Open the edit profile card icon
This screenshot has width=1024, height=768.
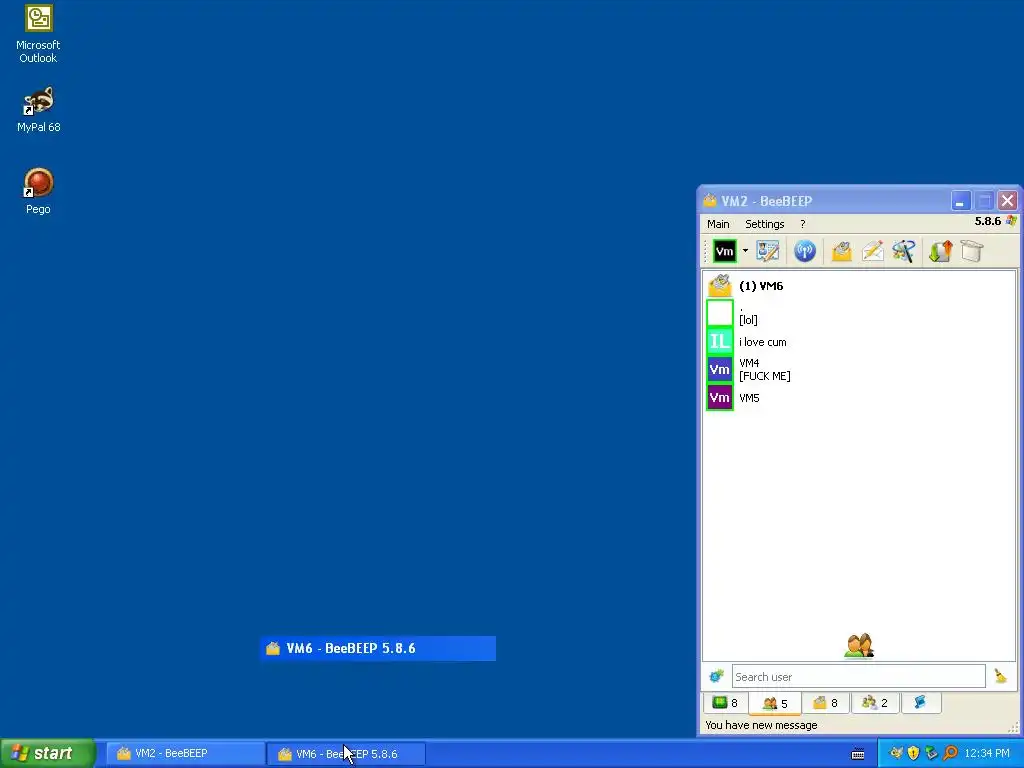[x=768, y=251]
